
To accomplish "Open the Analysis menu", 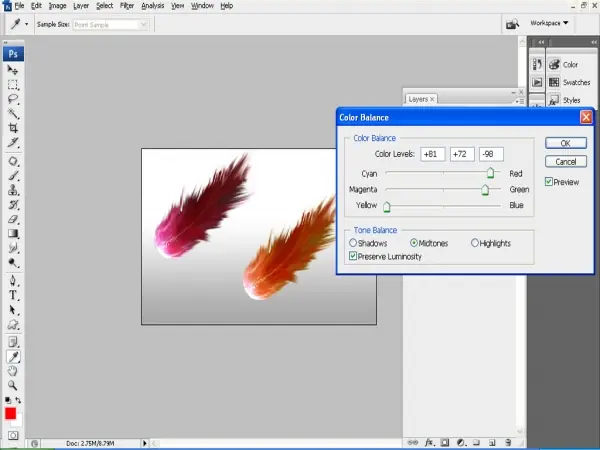I will coord(153,6).
